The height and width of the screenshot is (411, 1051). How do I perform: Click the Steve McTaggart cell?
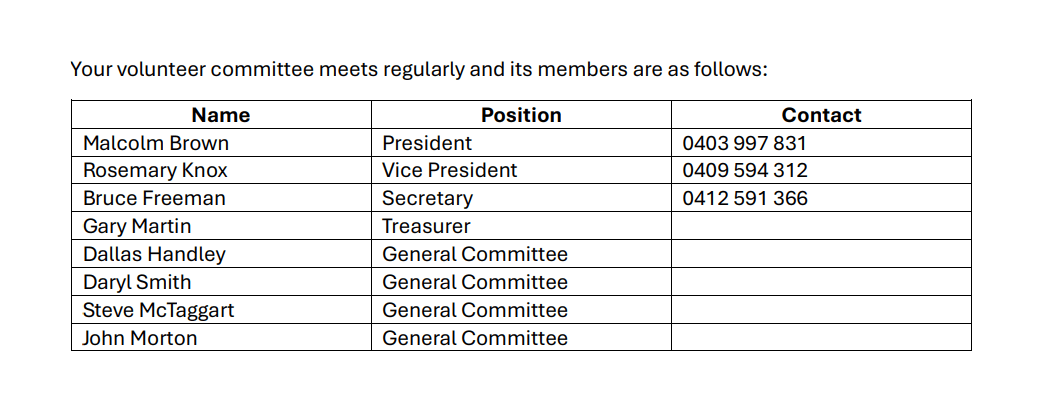tap(158, 310)
